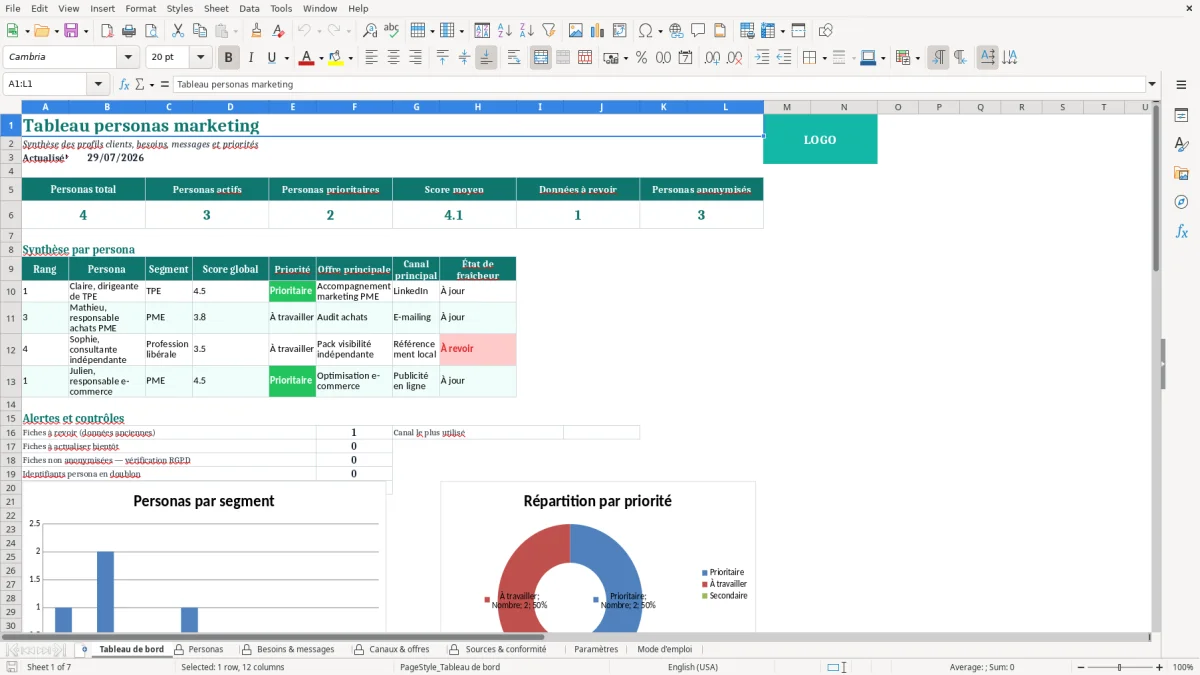Open the sidebar Gallery icon
Viewport: 1200px width, 675px height.
[x=1181, y=173]
